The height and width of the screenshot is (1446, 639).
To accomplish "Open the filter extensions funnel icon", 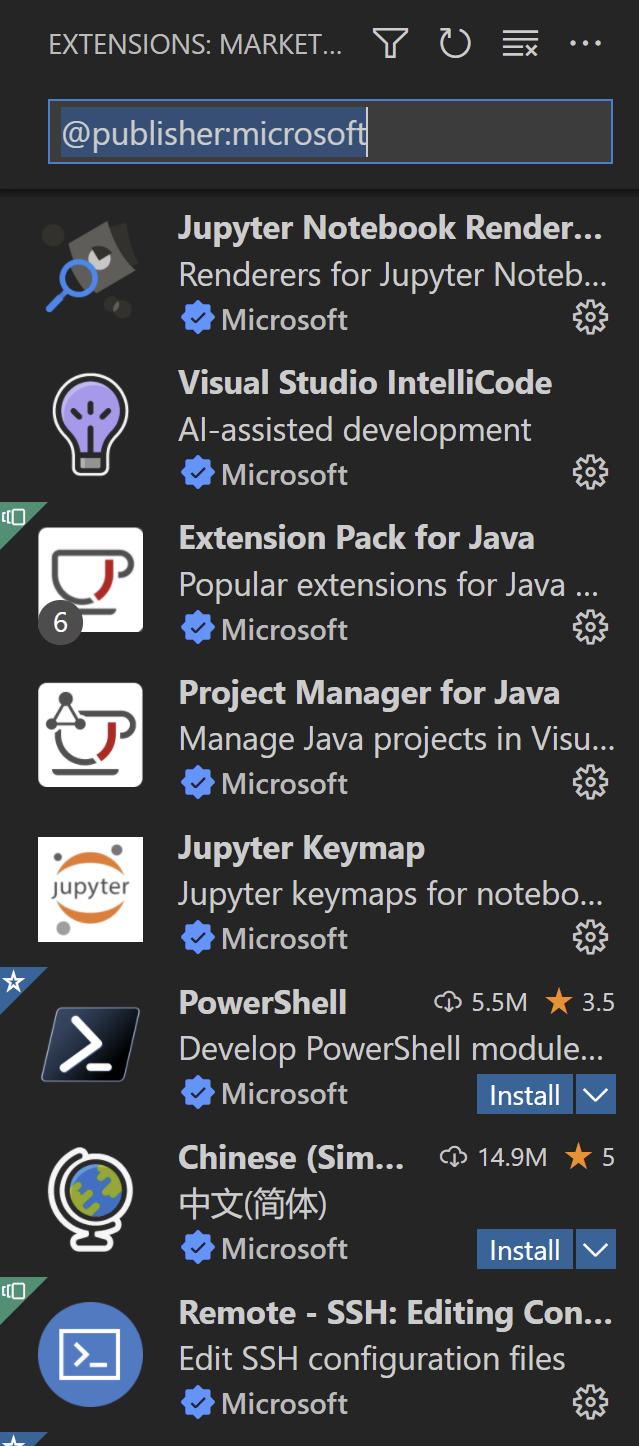I will pyautogui.click(x=390, y=44).
